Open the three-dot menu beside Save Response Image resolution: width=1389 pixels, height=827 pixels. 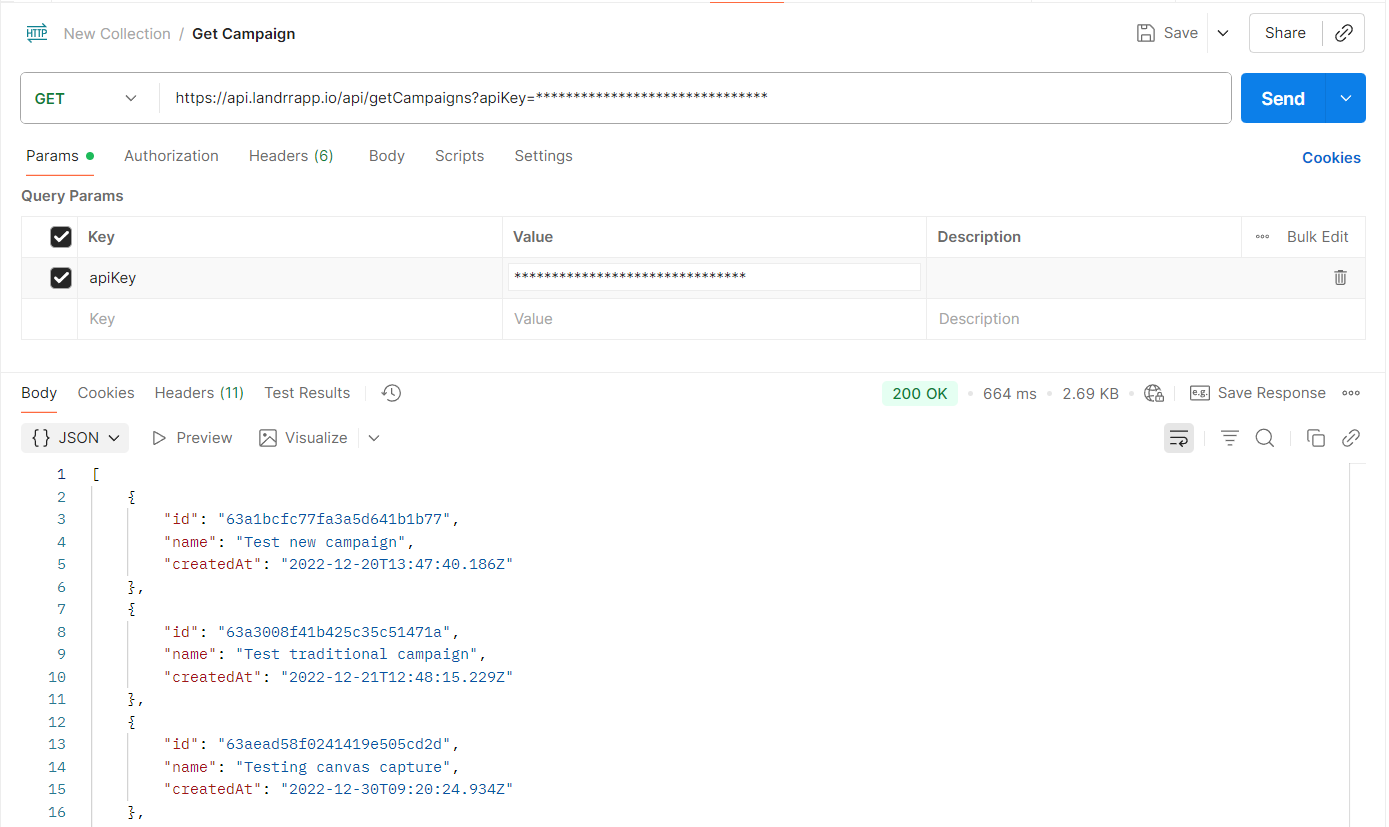click(x=1351, y=393)
